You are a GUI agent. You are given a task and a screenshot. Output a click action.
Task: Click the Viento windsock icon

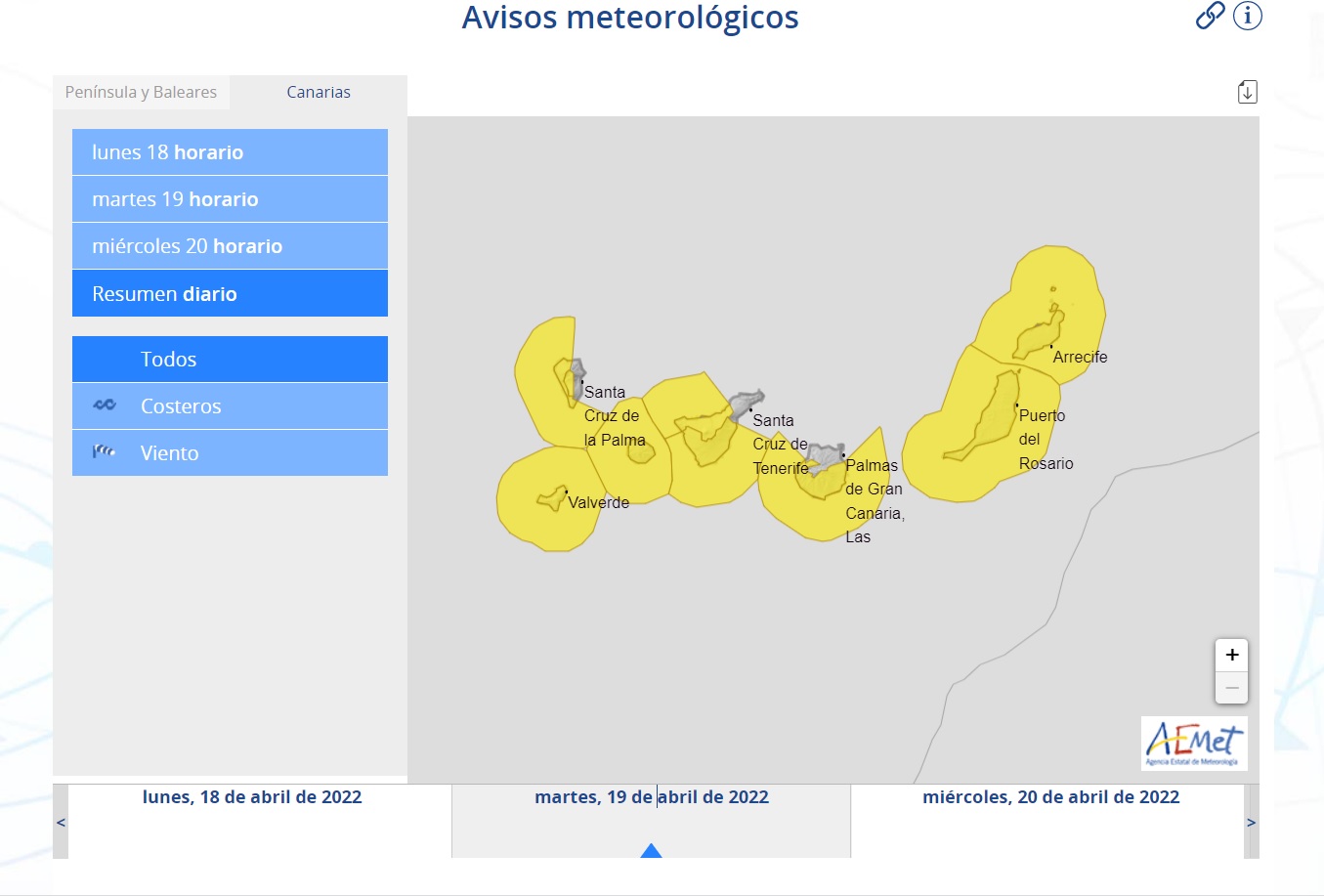pyautogui.click(x=105, y=451)
